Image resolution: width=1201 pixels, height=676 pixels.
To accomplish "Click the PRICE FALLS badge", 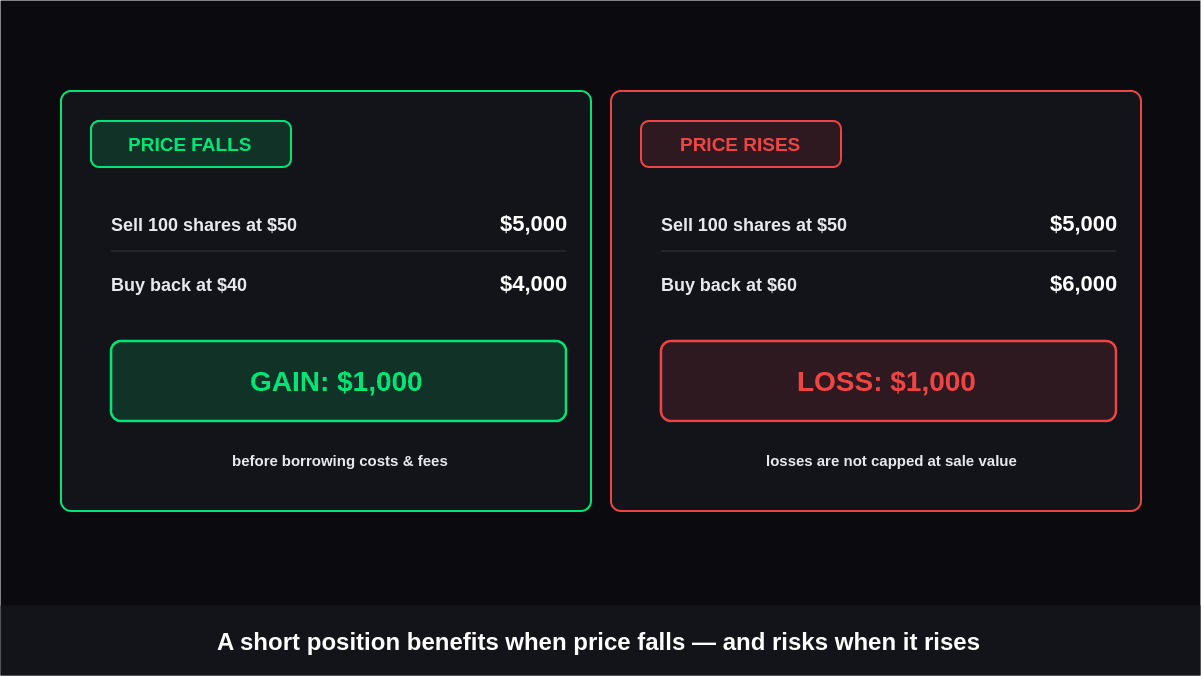I will [191, 144].
